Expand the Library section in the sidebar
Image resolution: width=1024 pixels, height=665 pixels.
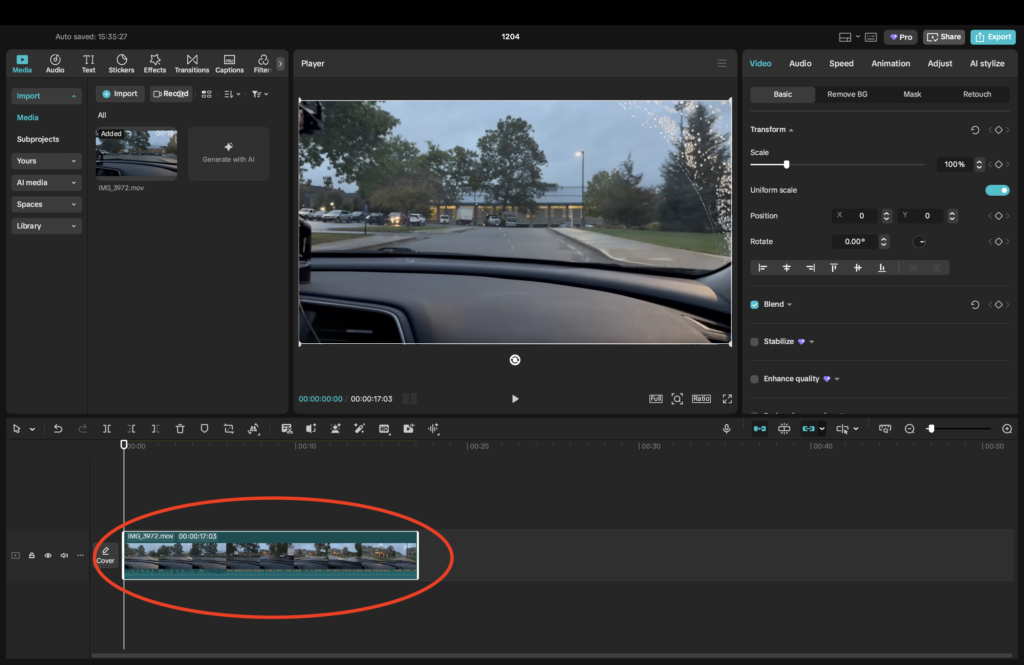coord(45,225)
